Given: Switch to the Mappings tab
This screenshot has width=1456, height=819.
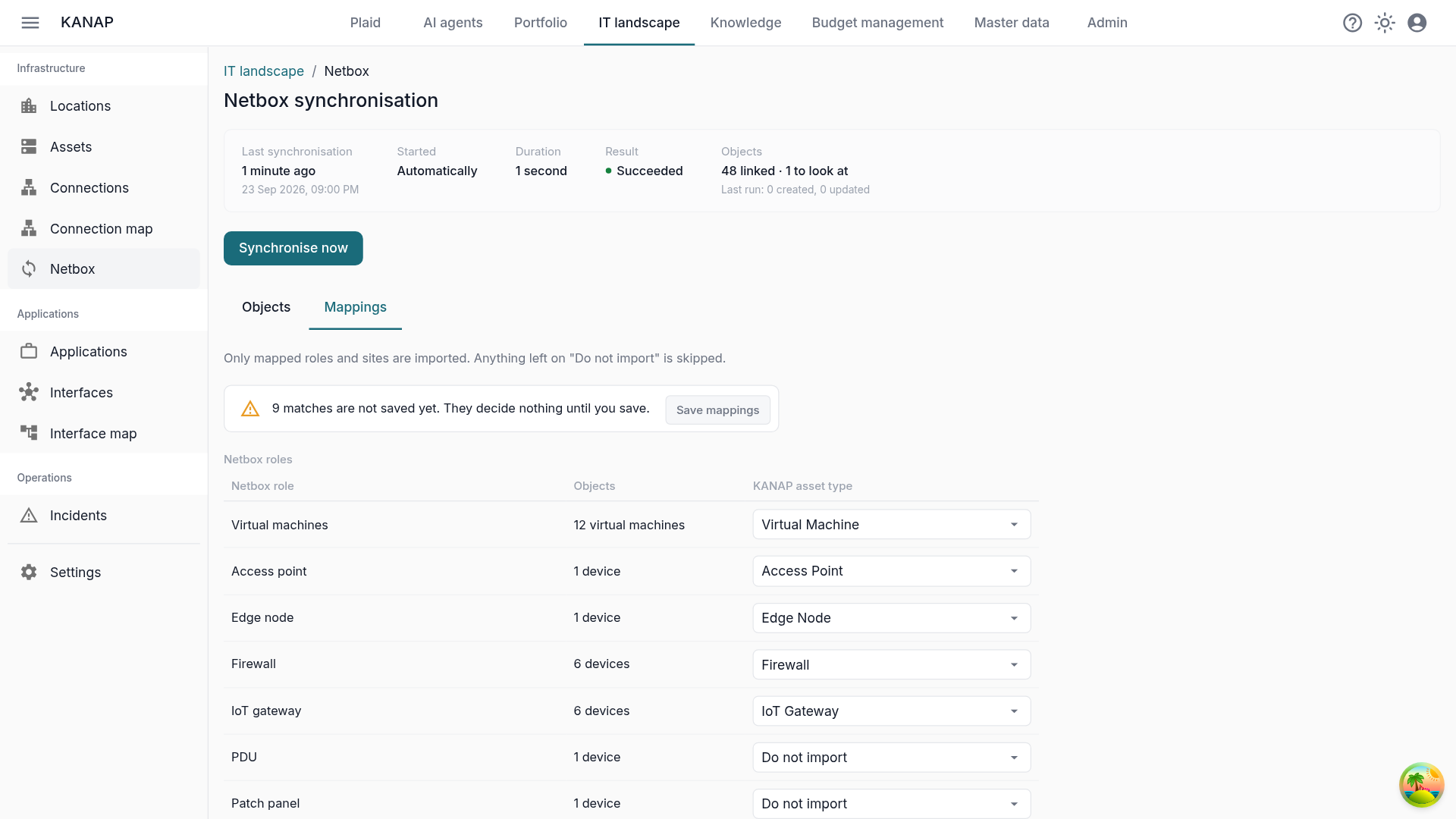Looking at the screenshot, I should pyautogui.click(x=355, y=307).
